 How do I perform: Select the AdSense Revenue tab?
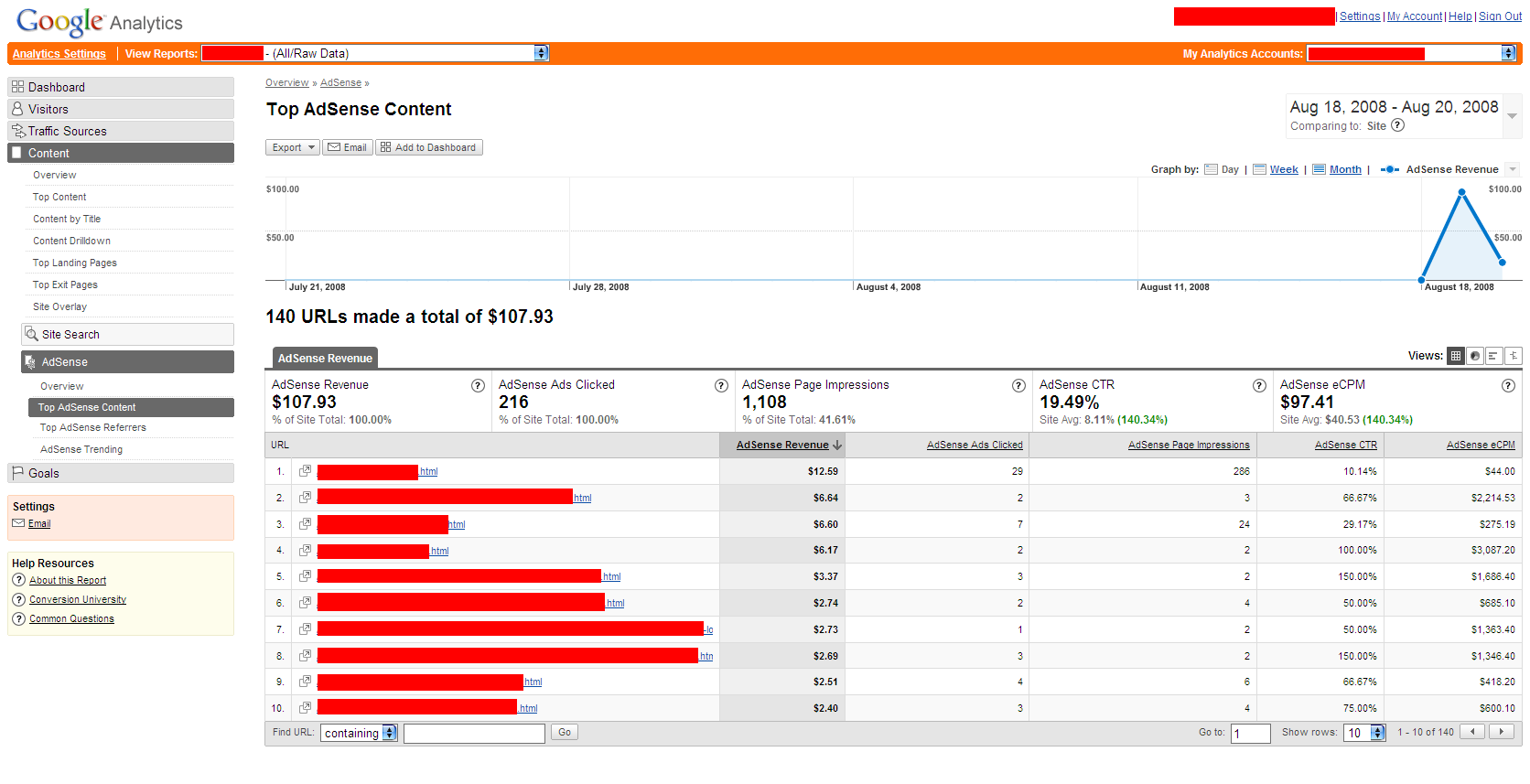pos(325,358)
